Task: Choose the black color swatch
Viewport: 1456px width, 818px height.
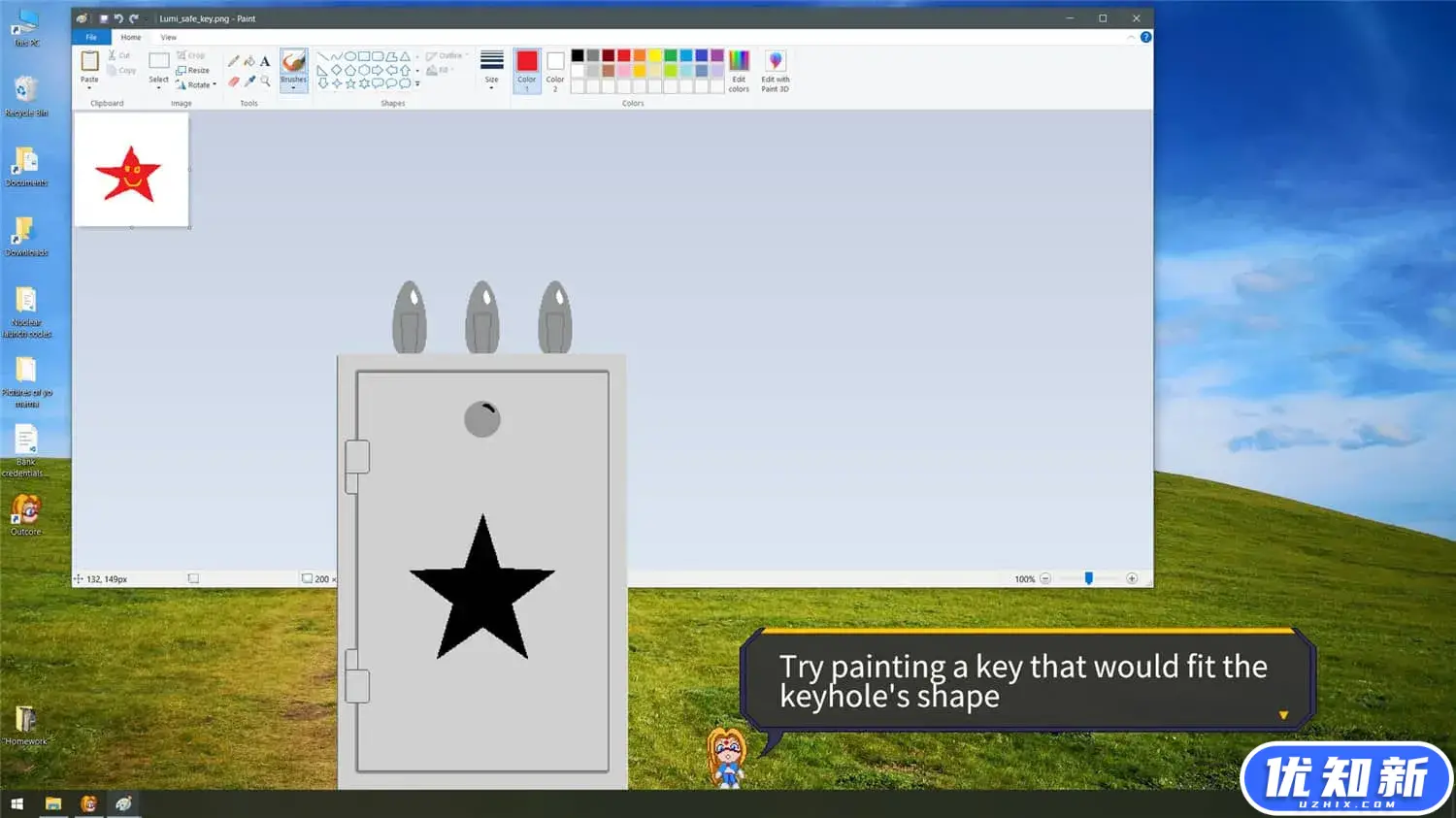Action: [578, 55]
